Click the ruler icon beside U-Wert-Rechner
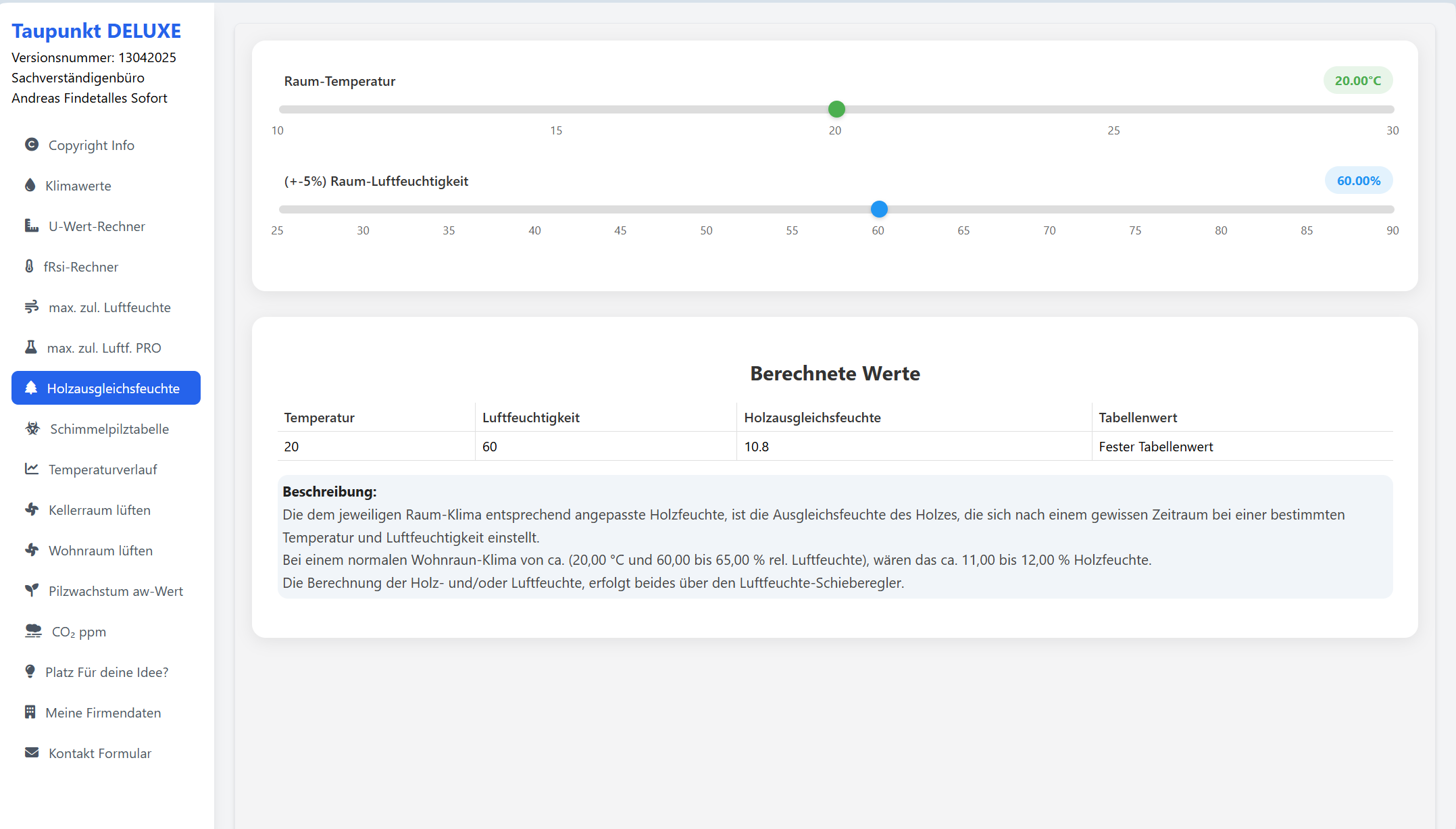 click(32, 226)
